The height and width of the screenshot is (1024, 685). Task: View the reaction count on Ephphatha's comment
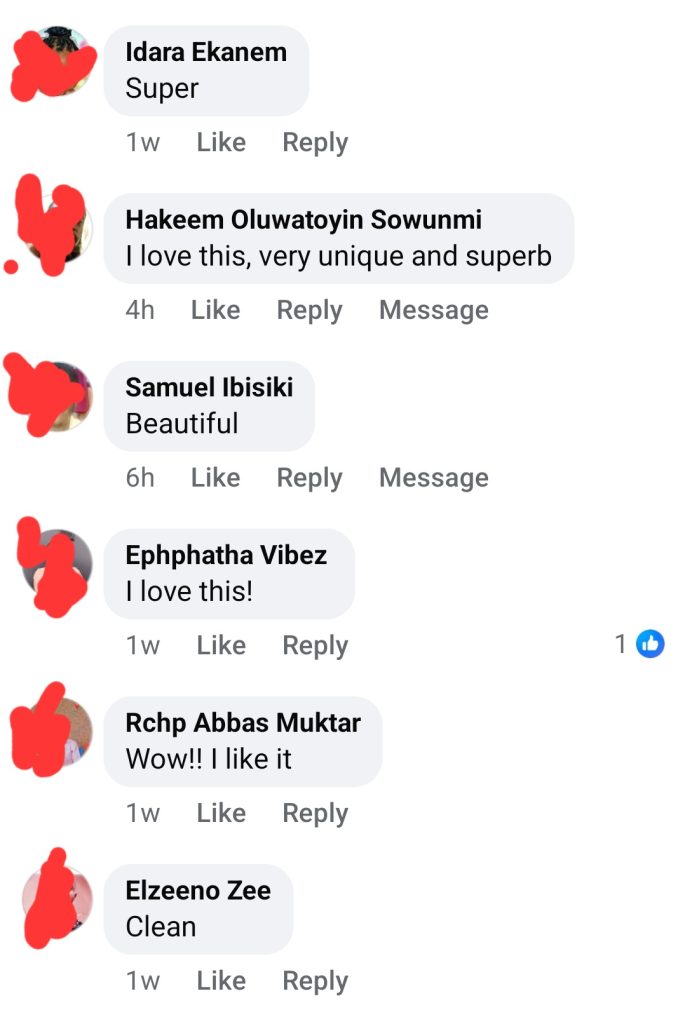coord(621,644)
